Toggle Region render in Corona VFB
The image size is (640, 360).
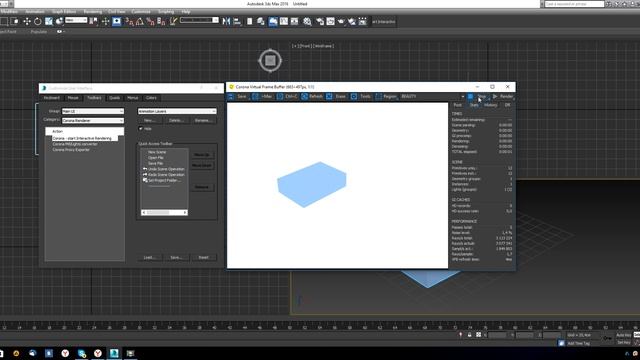click(x=386, y=96)
